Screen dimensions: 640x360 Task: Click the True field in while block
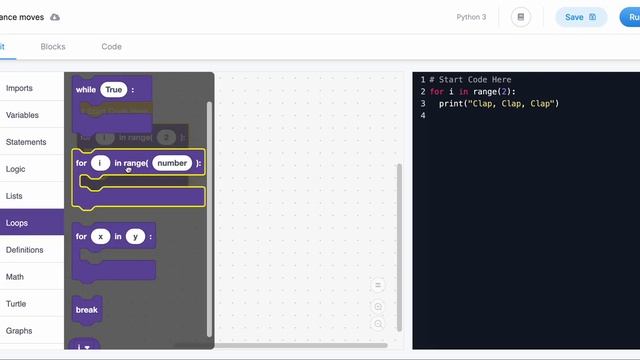point(113,90)
